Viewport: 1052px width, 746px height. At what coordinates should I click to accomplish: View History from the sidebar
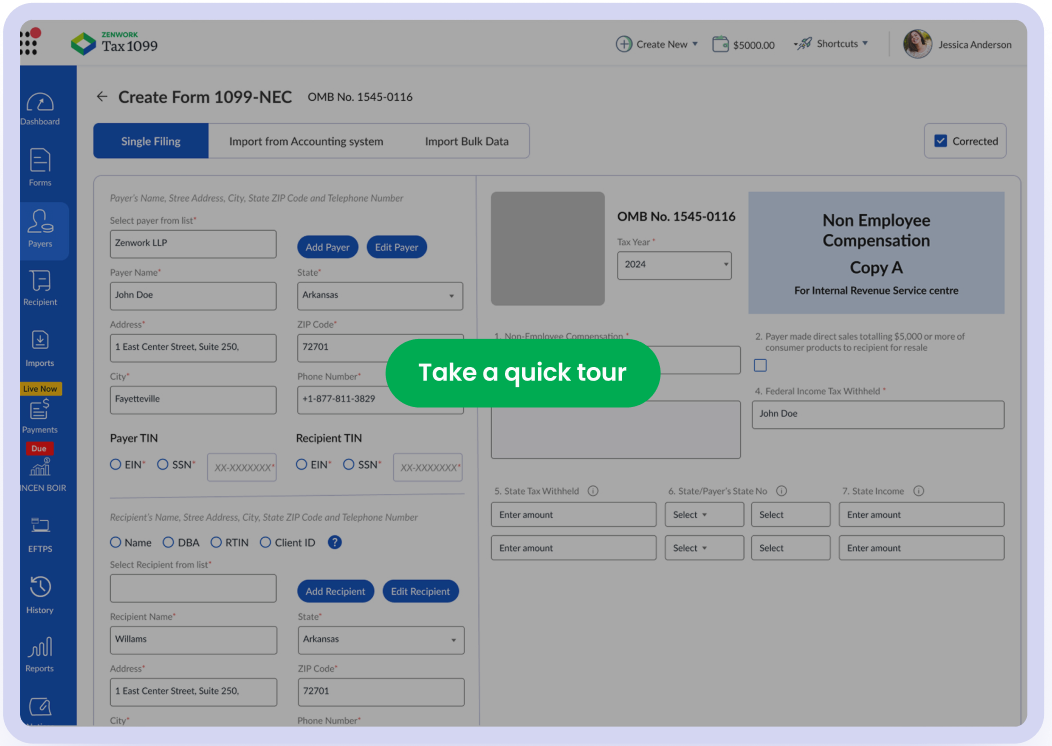(40, 593)
